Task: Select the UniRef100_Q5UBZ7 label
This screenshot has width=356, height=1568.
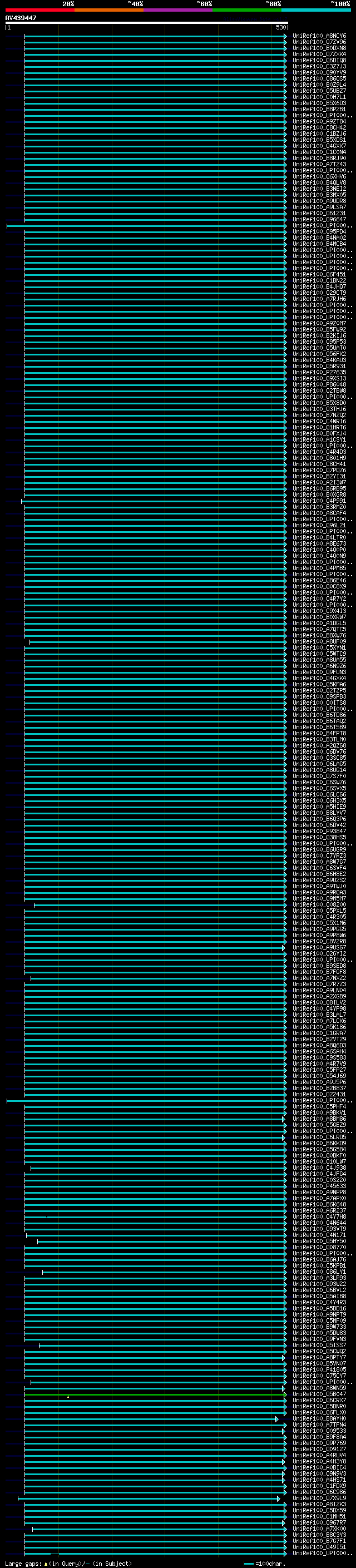Action: (x=319, y=91)
